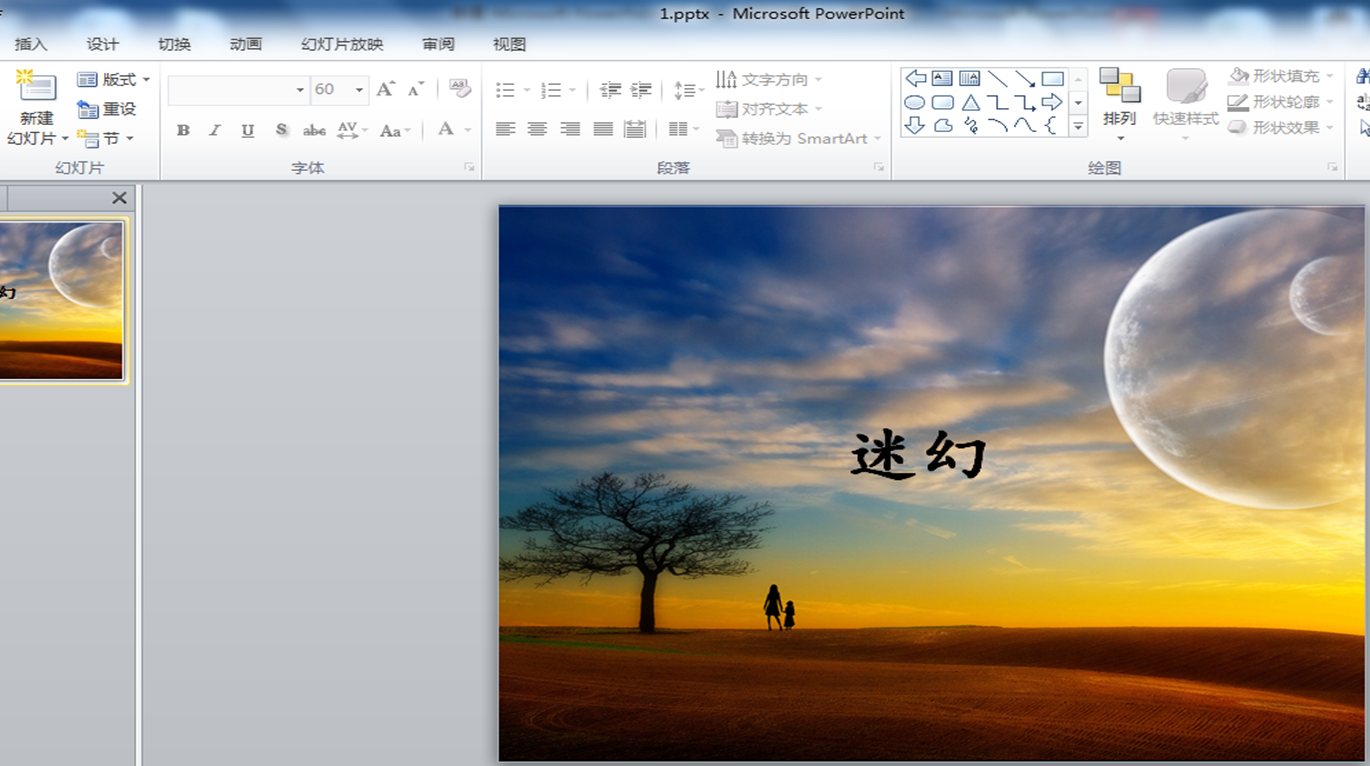
Task: Click the Reset (重设) button
Action: point(107,109)
